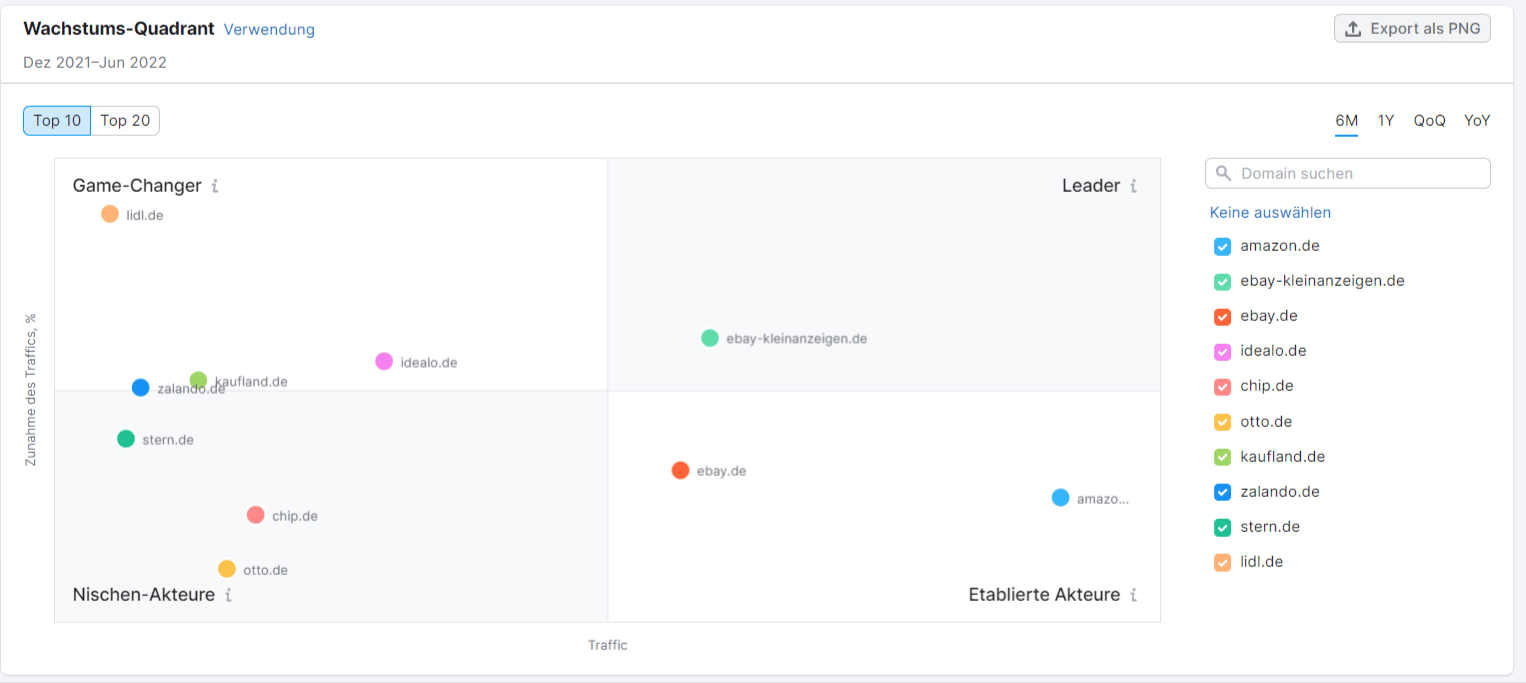Open the Game-Changer quadrant info icon
This screenshot has width=1526, height=683.
click(x=217, y=185)
